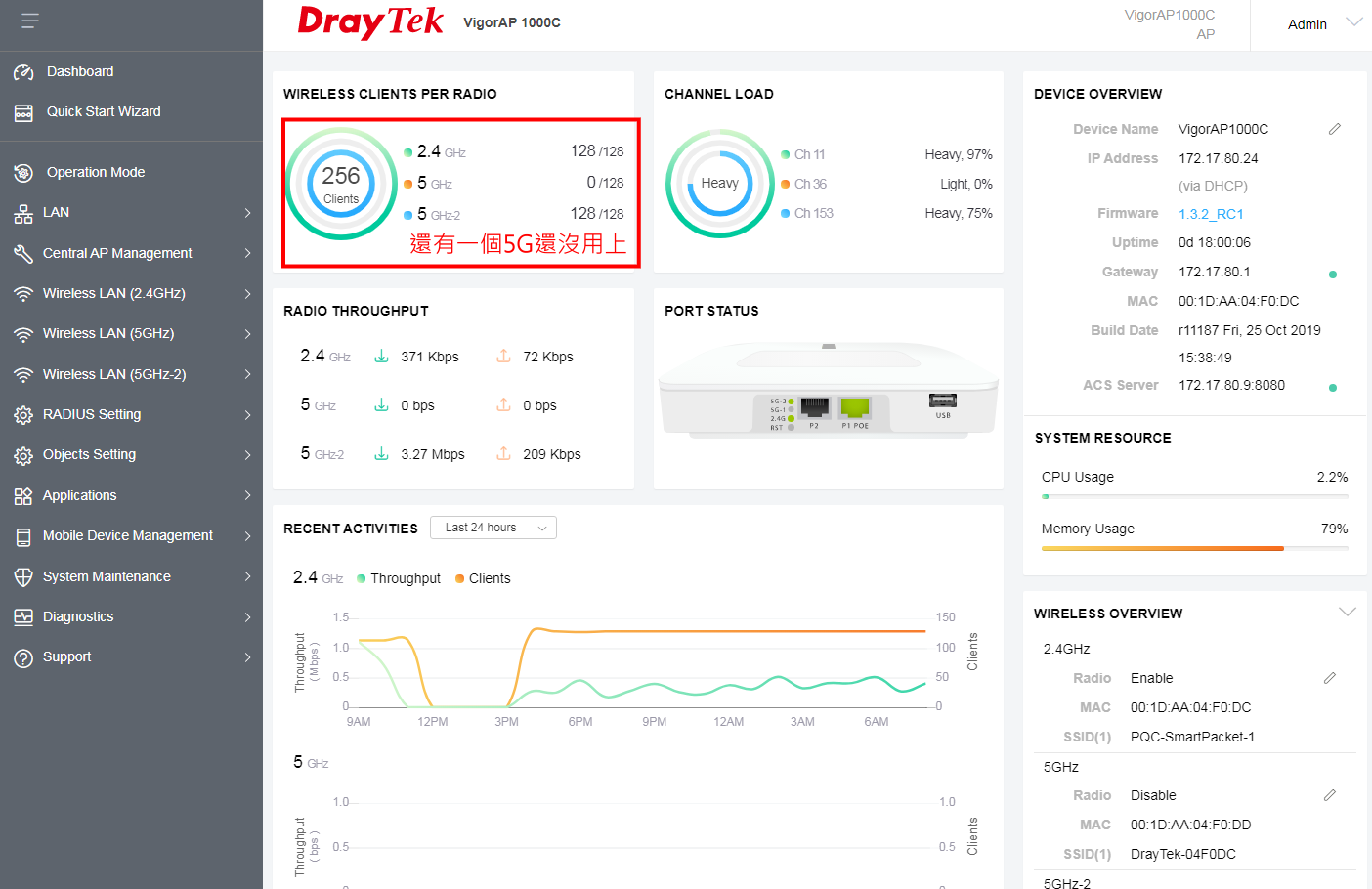Click the 2.4GHz Radio edit pencil
The width and height of the screenshot is (1372, 889).
[1329, 678]
